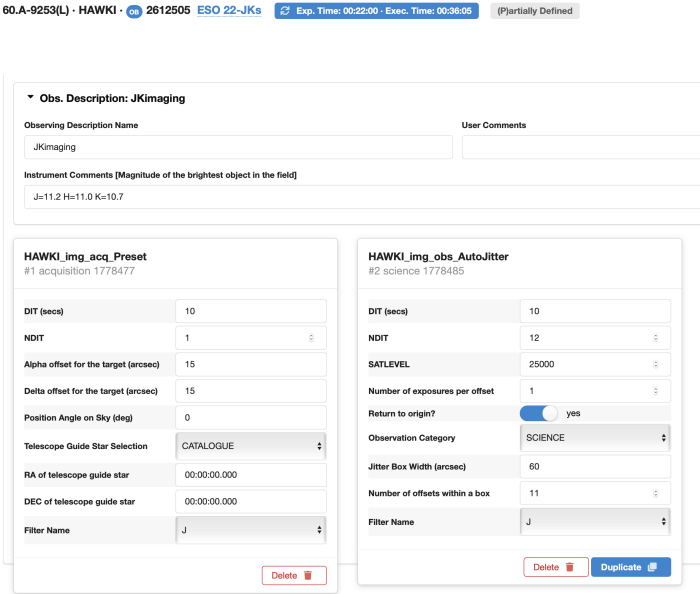Delete the HAWKI_img_acq_Preset template
The height and width of the screenshot is (594, 700).
tap(294, 575)
